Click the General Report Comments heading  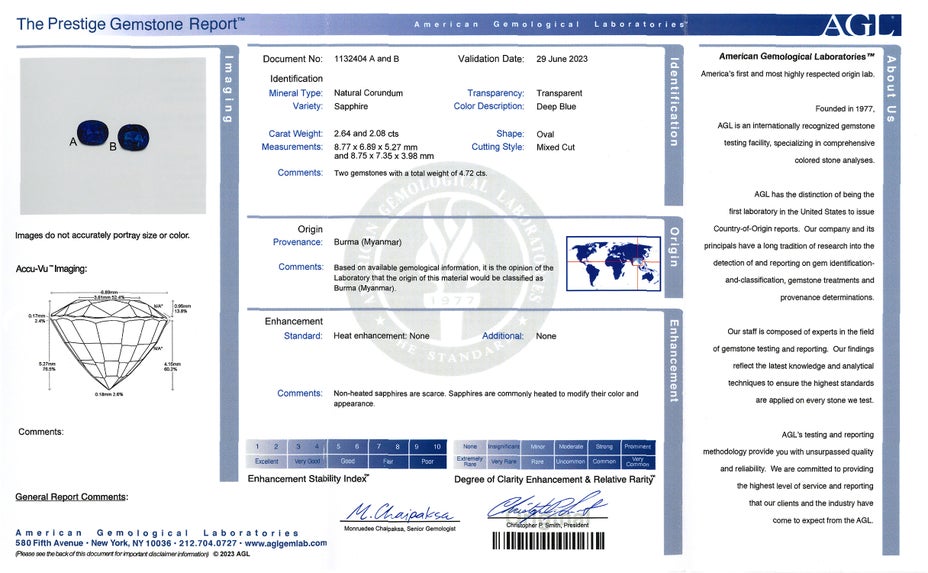coord(71,497)
